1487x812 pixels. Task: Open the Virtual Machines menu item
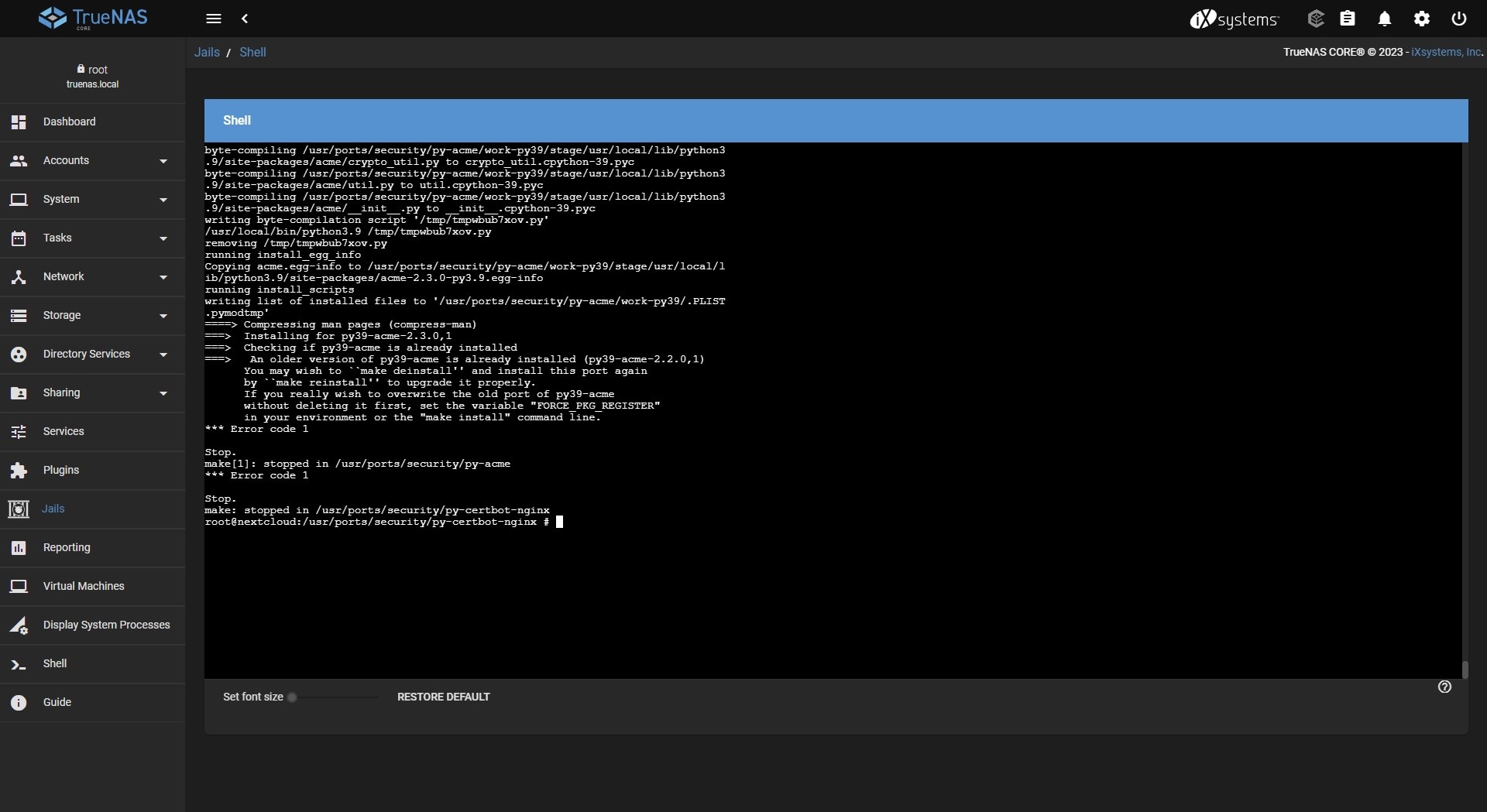[92, 587]
